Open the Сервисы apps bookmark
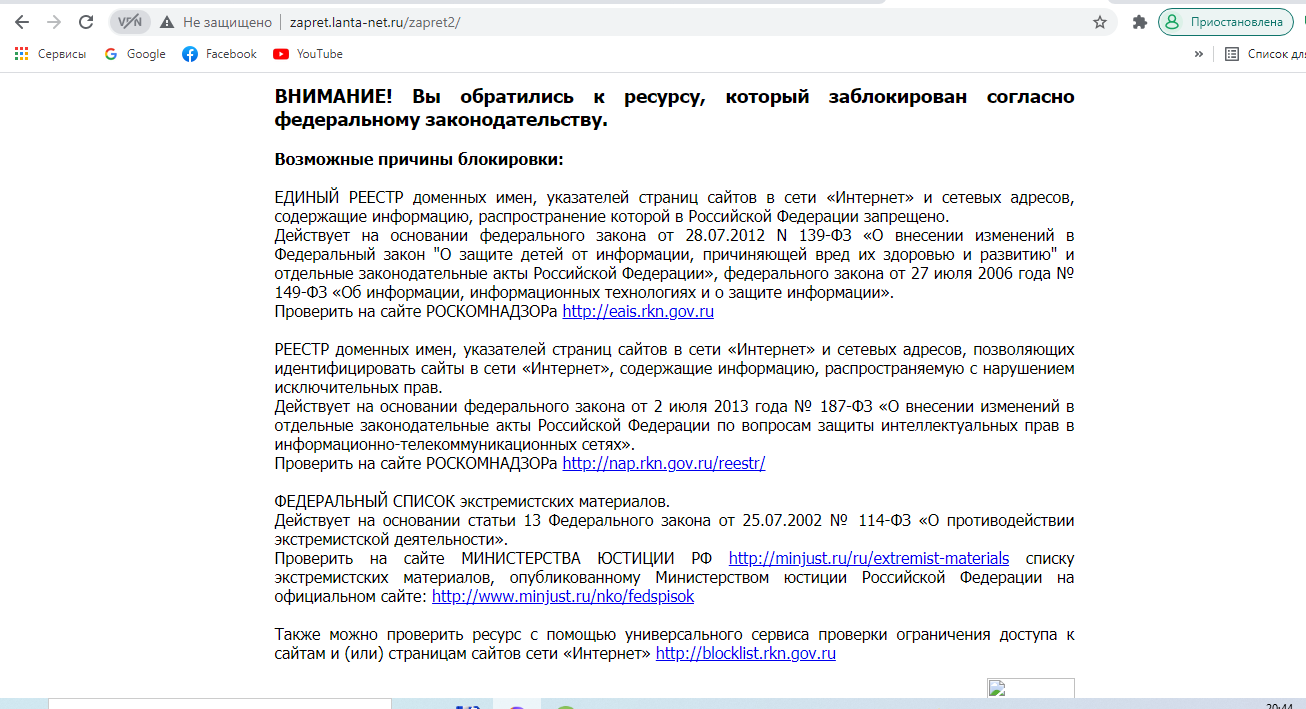Image resolution: width=1306 pixels, height=709 pixels. click(x=50, y=54)
